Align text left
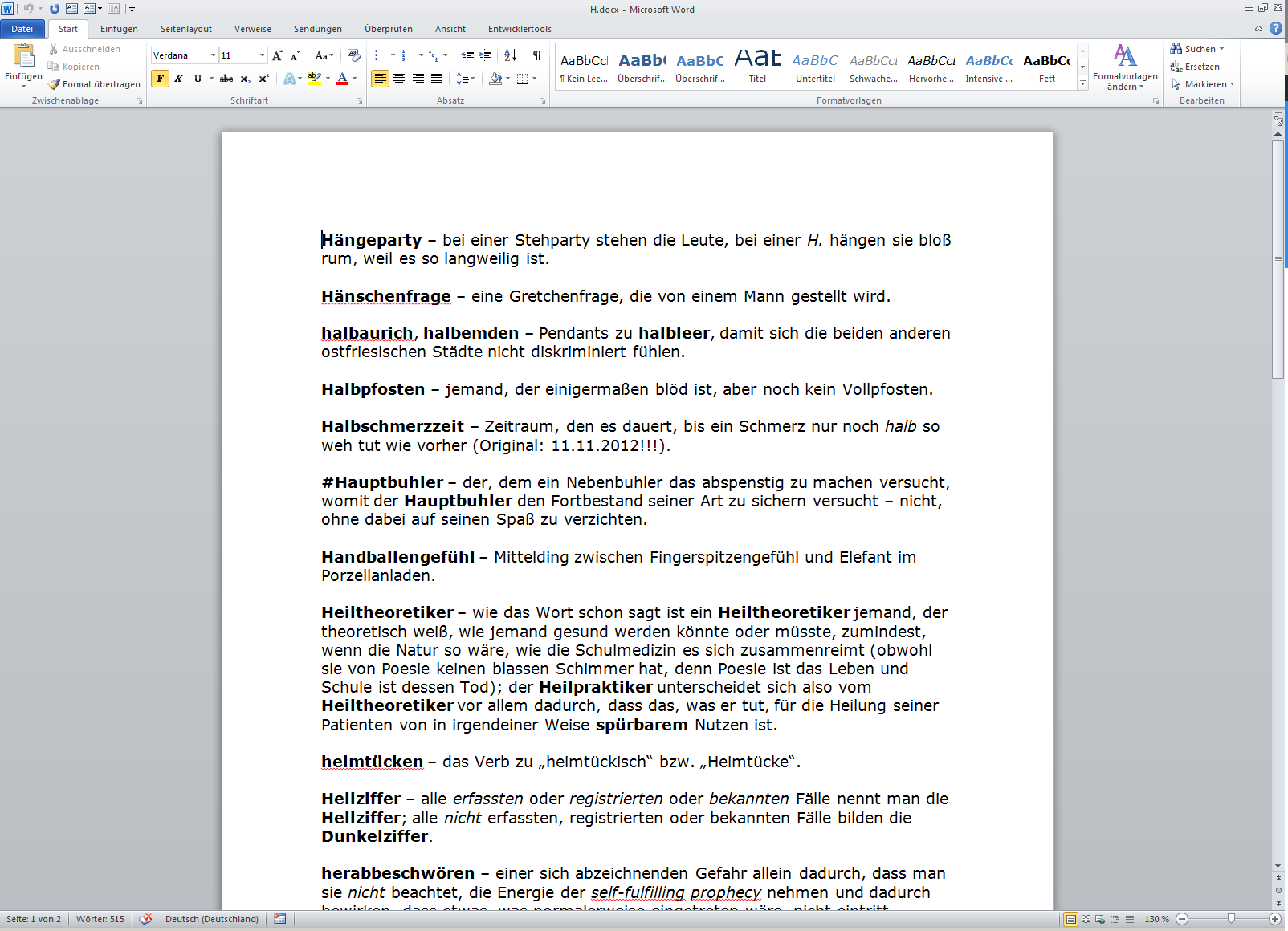Viewport: 1288px width, 931px height. [x=381, y=79]
